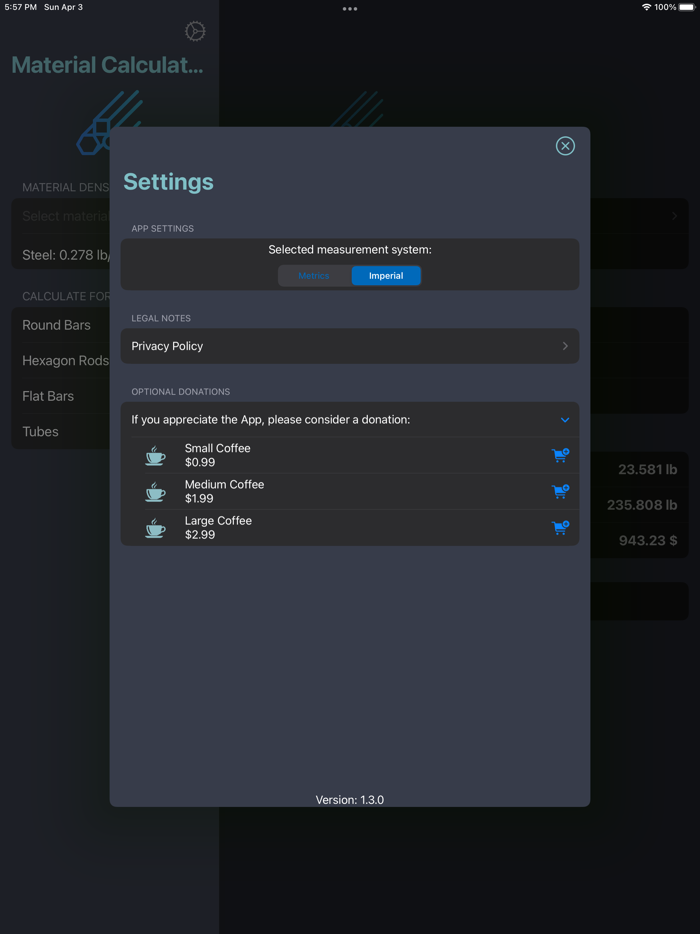This screenshot has width=700, height=934.
Task: Click the Large Coffee cup icon
Action: point(155,528)
